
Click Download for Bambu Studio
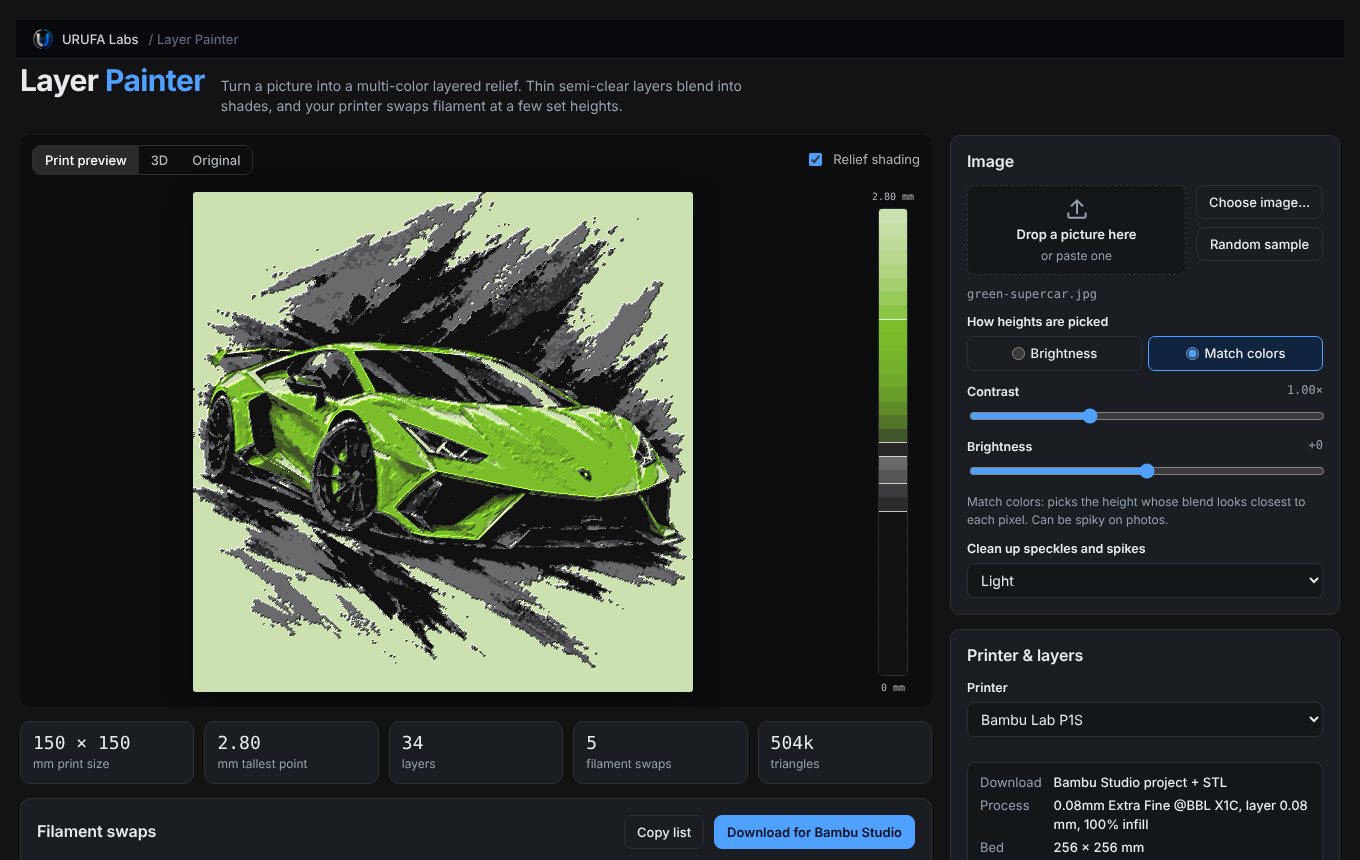[x=814, y=832]
